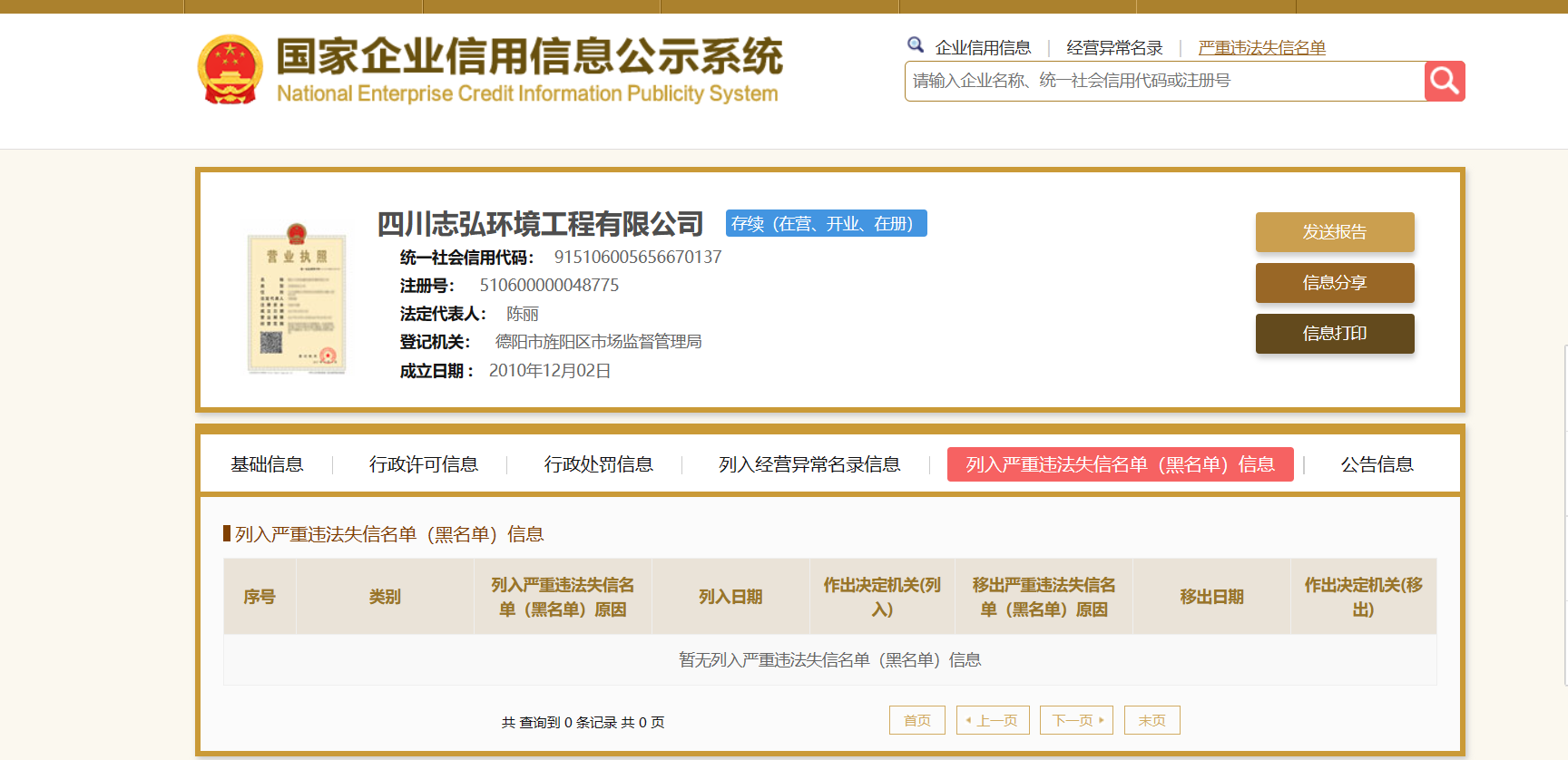The image size is (1568, 760).
Task: Click the national emblem logo
Action: click(x=230, y=70)
